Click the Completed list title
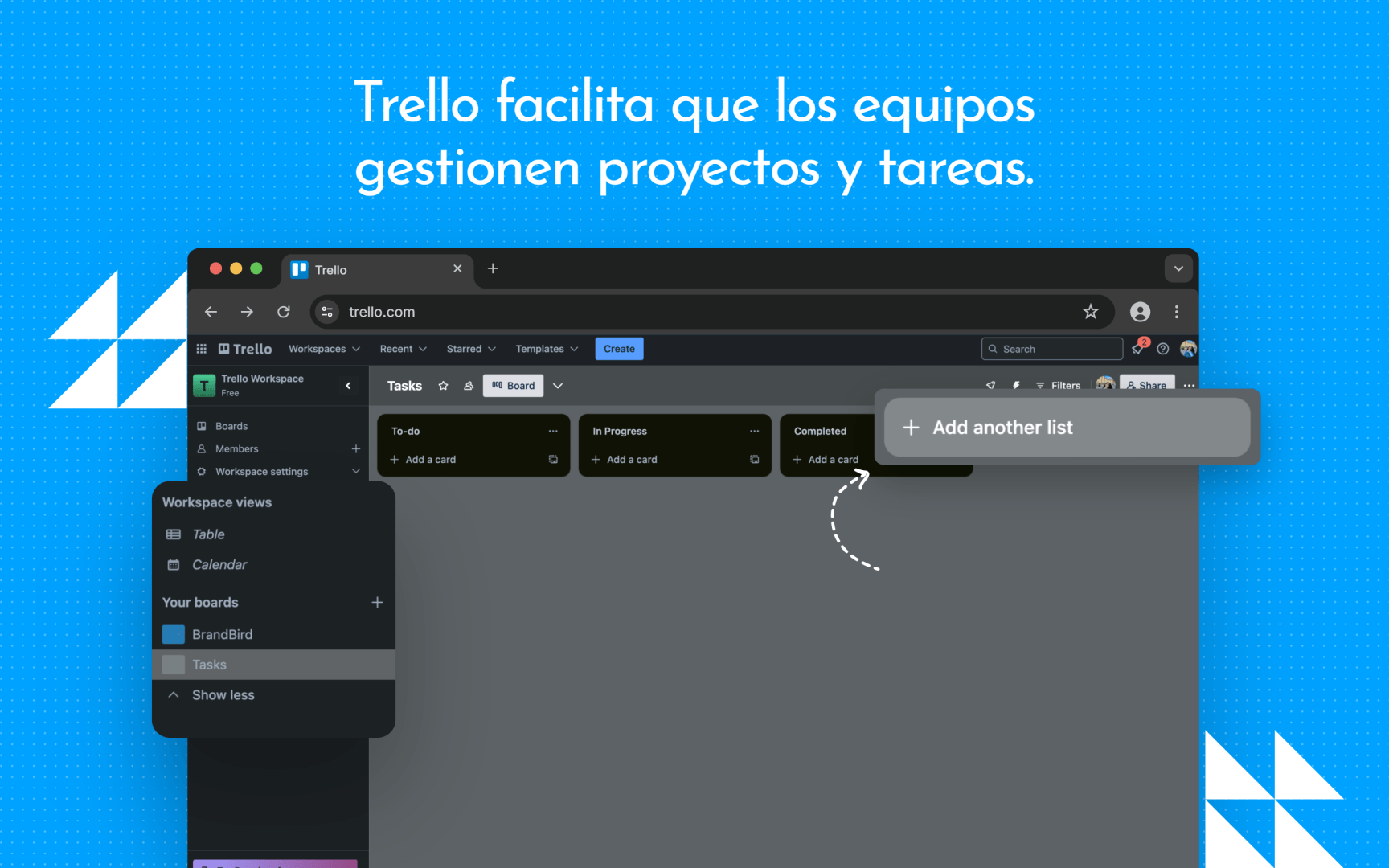This screenshot has width=1389, height=868. tap(821, 431)
